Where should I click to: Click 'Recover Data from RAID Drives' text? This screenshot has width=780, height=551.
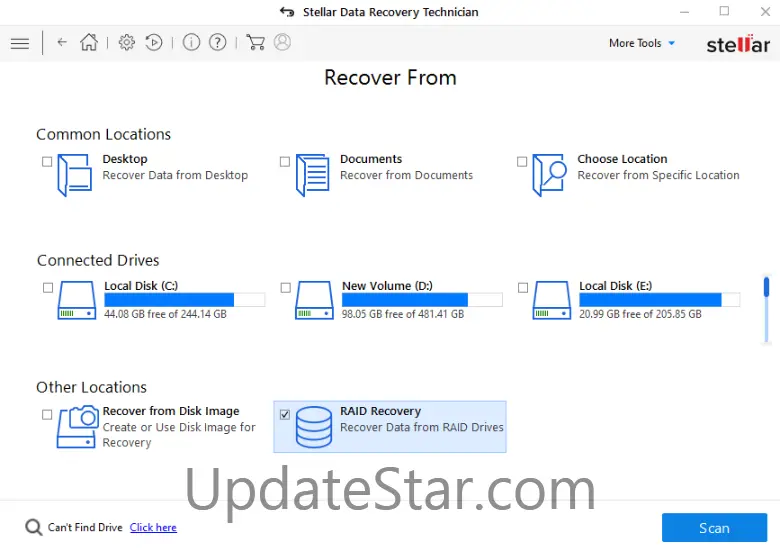pyautogui.click(x=422, y=427)
